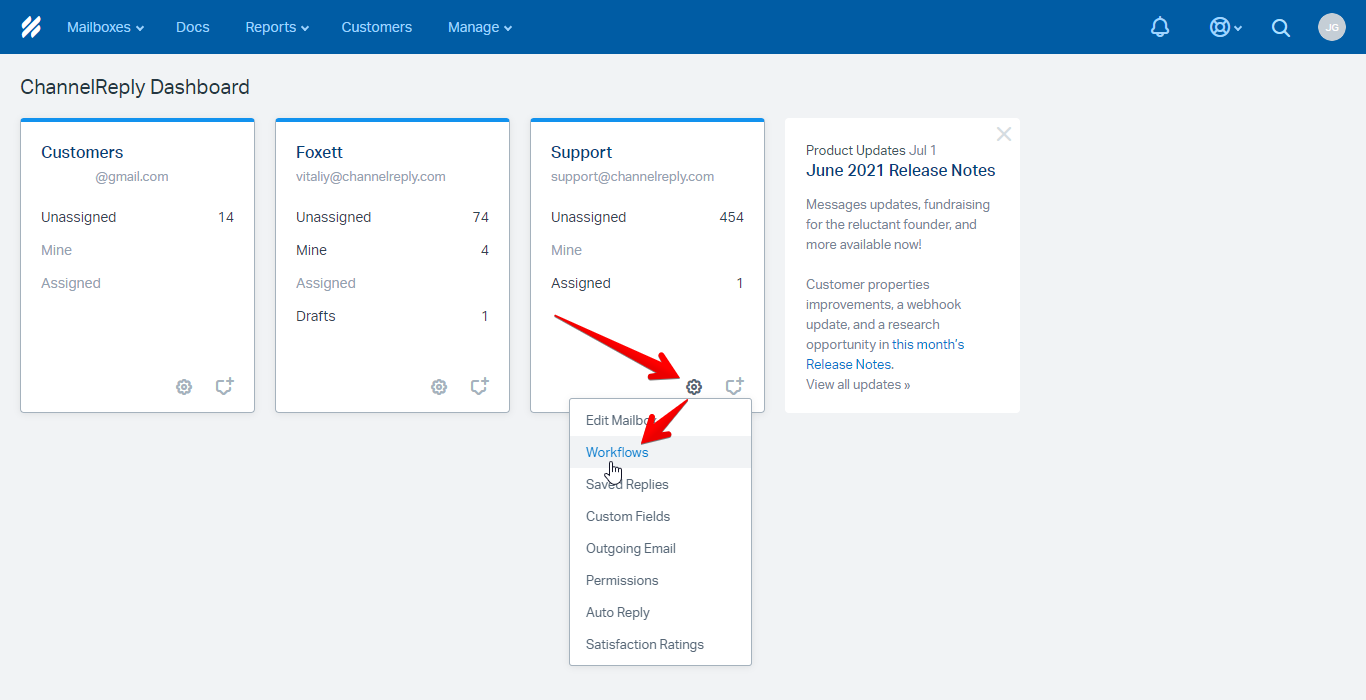Expand the Reports dropdown
This screenshot has height=700, width=1366.
pyautogui.click(x=277, y=27)
